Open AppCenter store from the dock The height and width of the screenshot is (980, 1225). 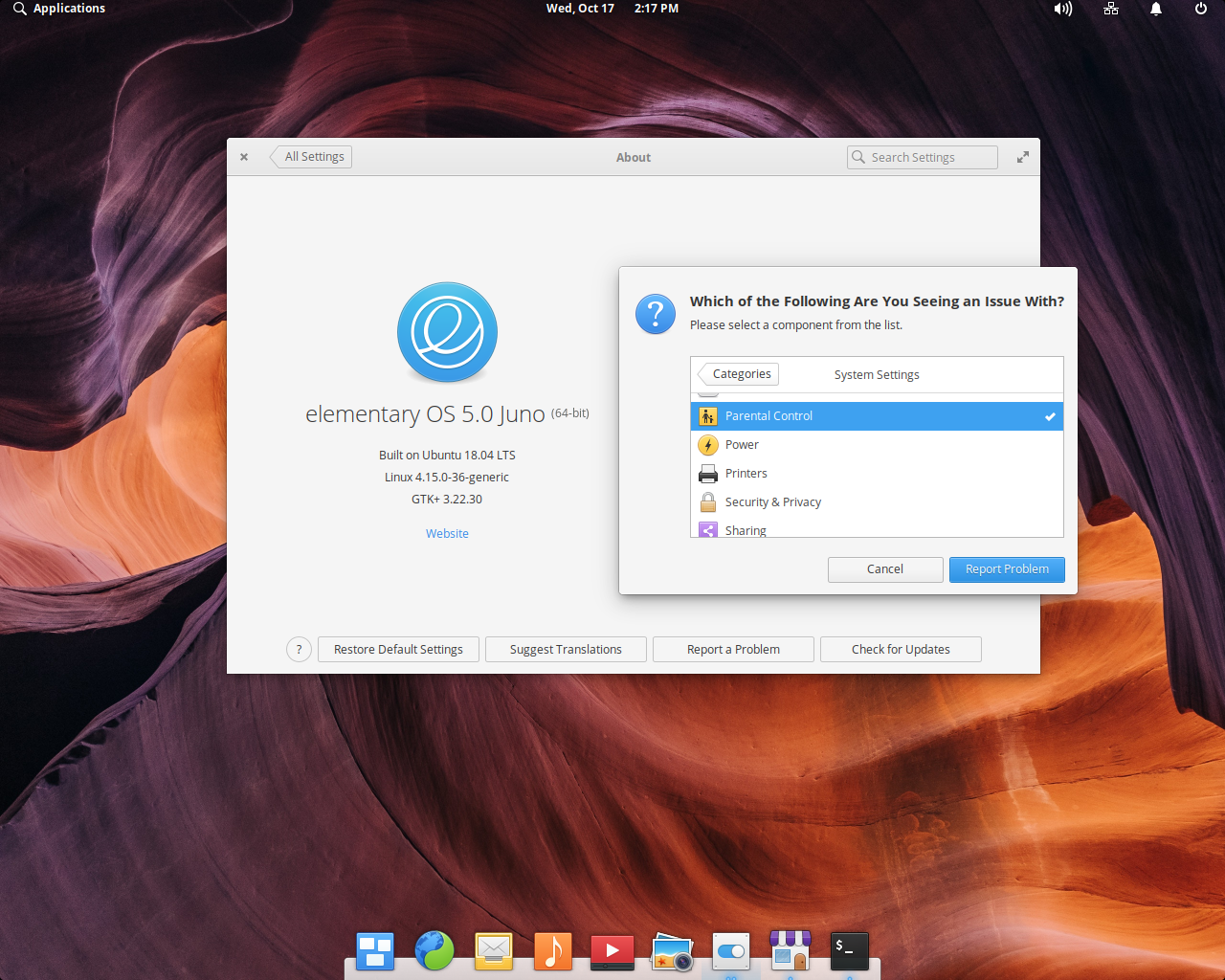(791, 951)
